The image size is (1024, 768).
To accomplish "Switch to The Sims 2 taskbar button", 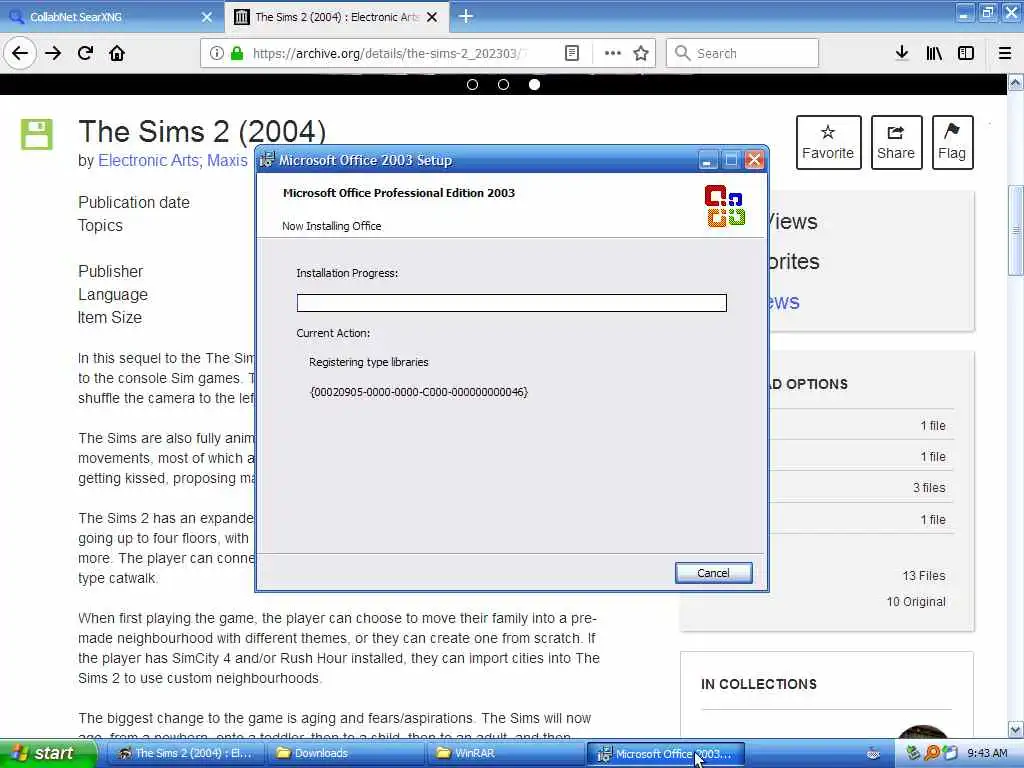I will [x=185, y=754].
